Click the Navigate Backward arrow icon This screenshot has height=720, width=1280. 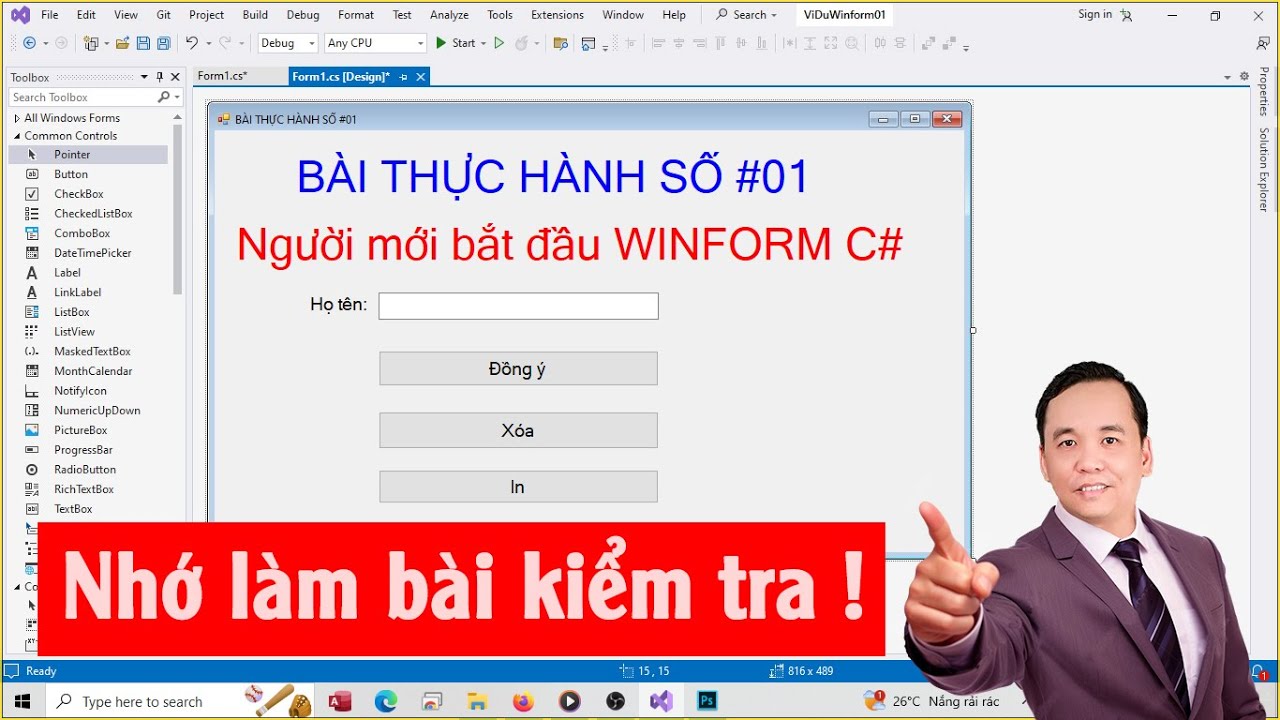[29, 43]
